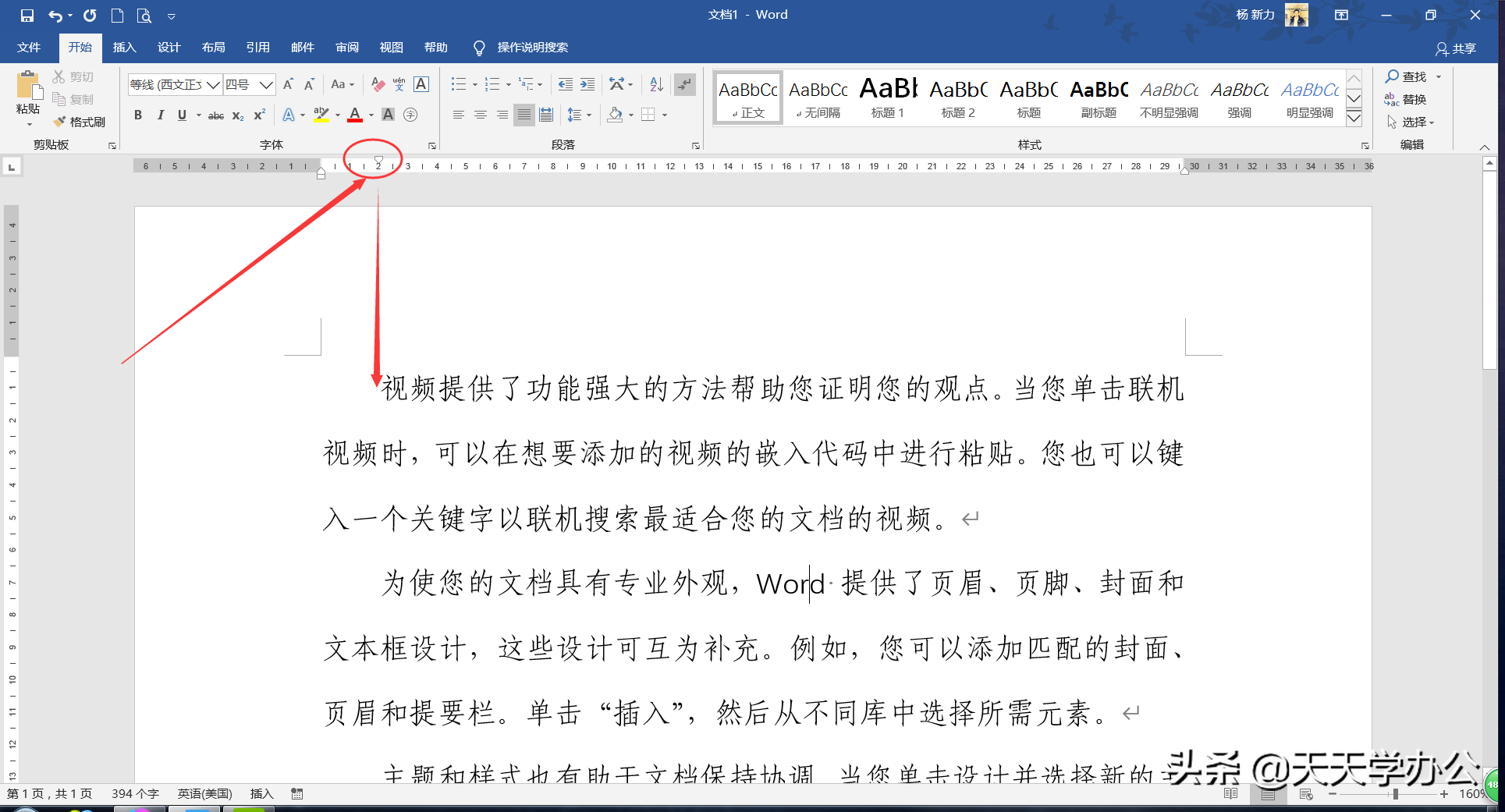
Task: Toggle Italic formatting
Action: click(160, 115)
